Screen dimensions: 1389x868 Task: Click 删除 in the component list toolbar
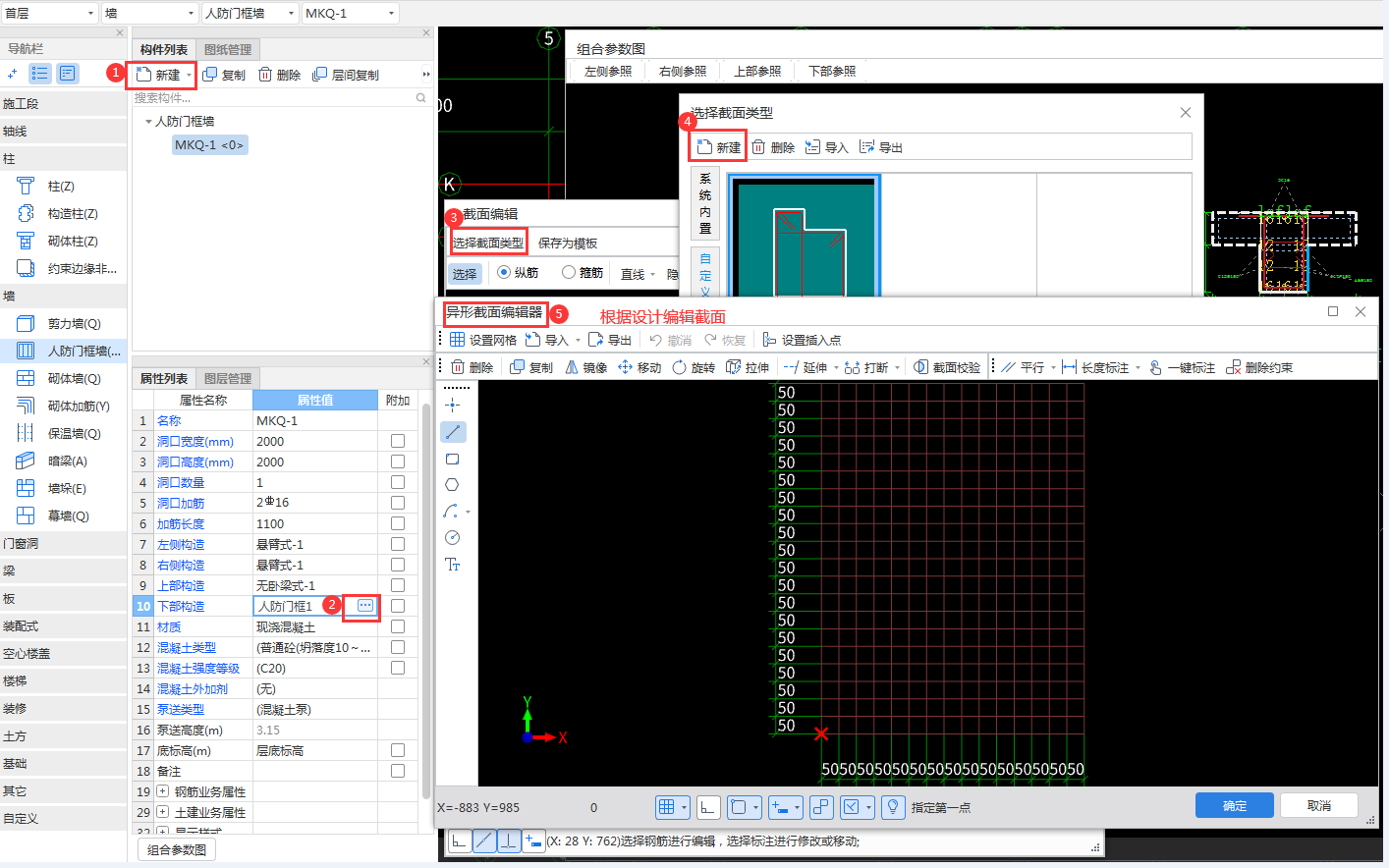(x=279, y=75)
